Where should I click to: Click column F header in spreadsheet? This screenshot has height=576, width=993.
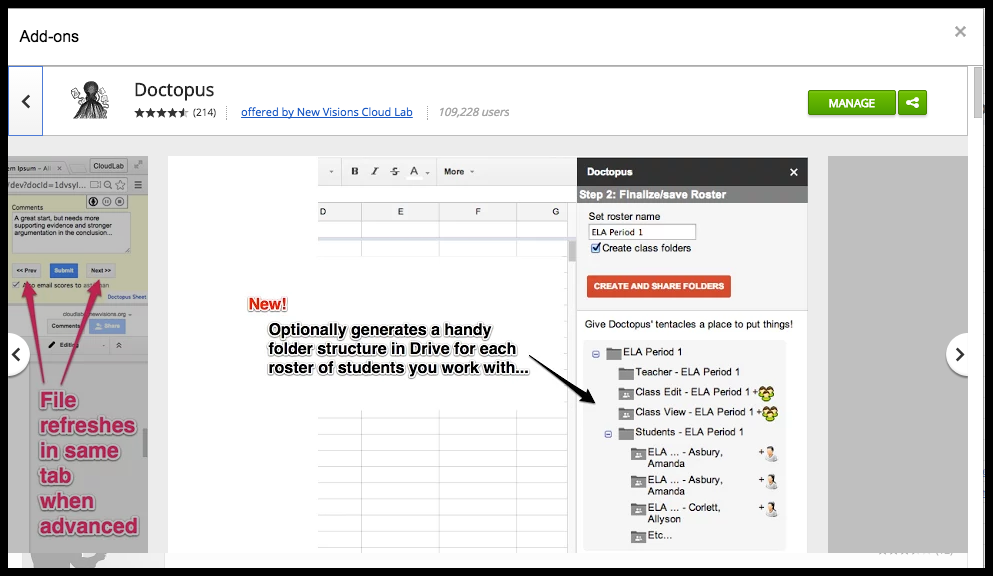(x=478, y=211)
